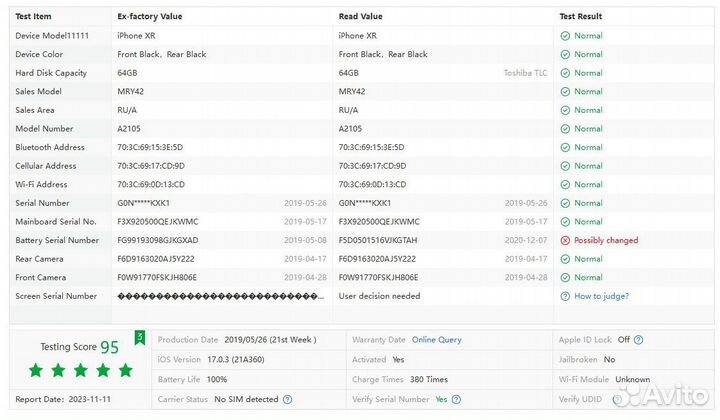Click the Report Date 2023-11-11 text

(x=63, y=399)
